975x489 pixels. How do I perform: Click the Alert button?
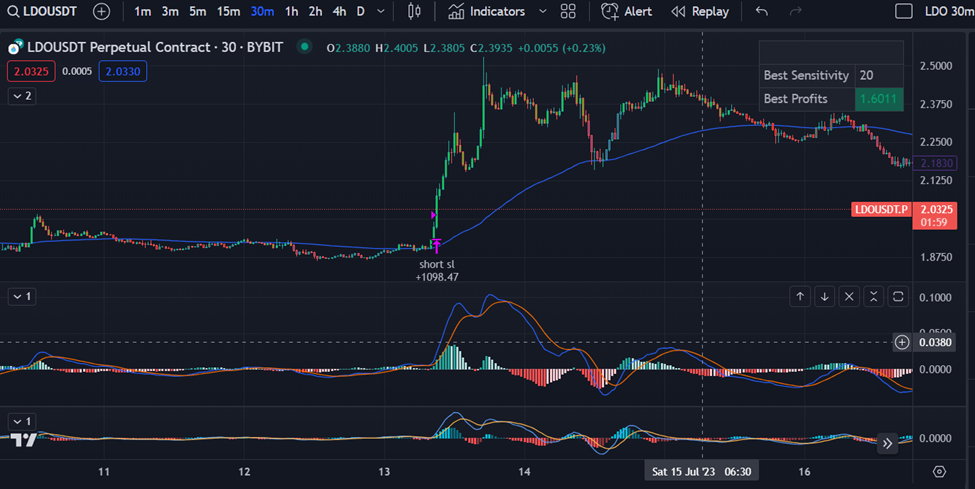[627, 12]
